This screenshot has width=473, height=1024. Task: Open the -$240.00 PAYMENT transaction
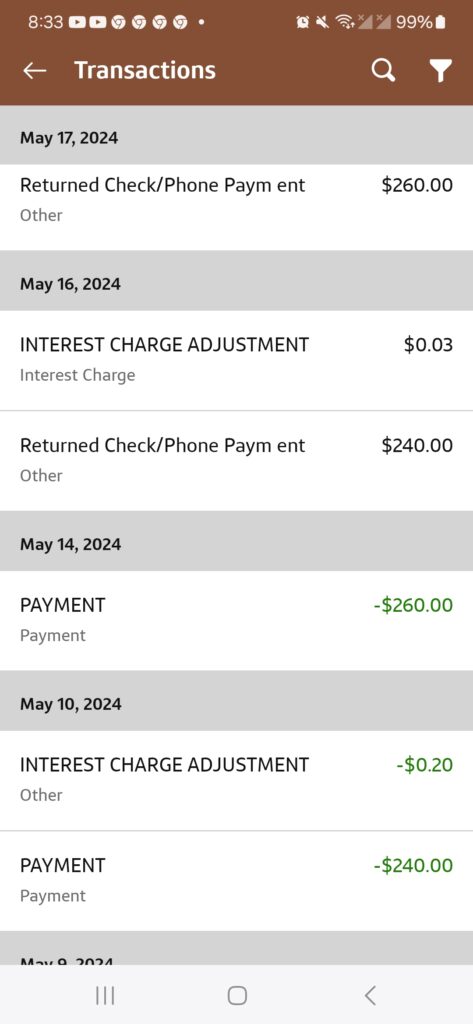236,881
